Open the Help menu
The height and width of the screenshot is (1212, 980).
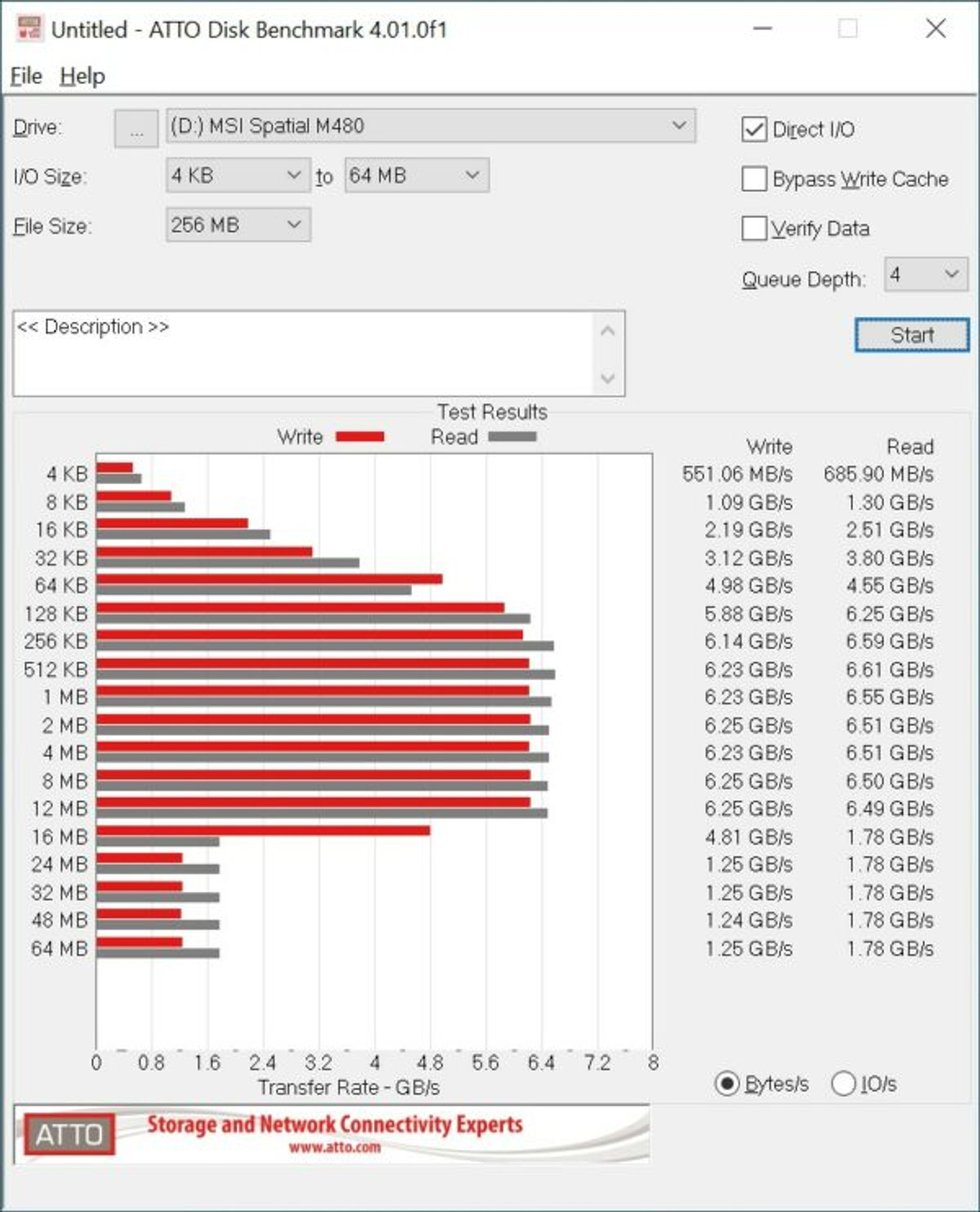click(83, 76)
